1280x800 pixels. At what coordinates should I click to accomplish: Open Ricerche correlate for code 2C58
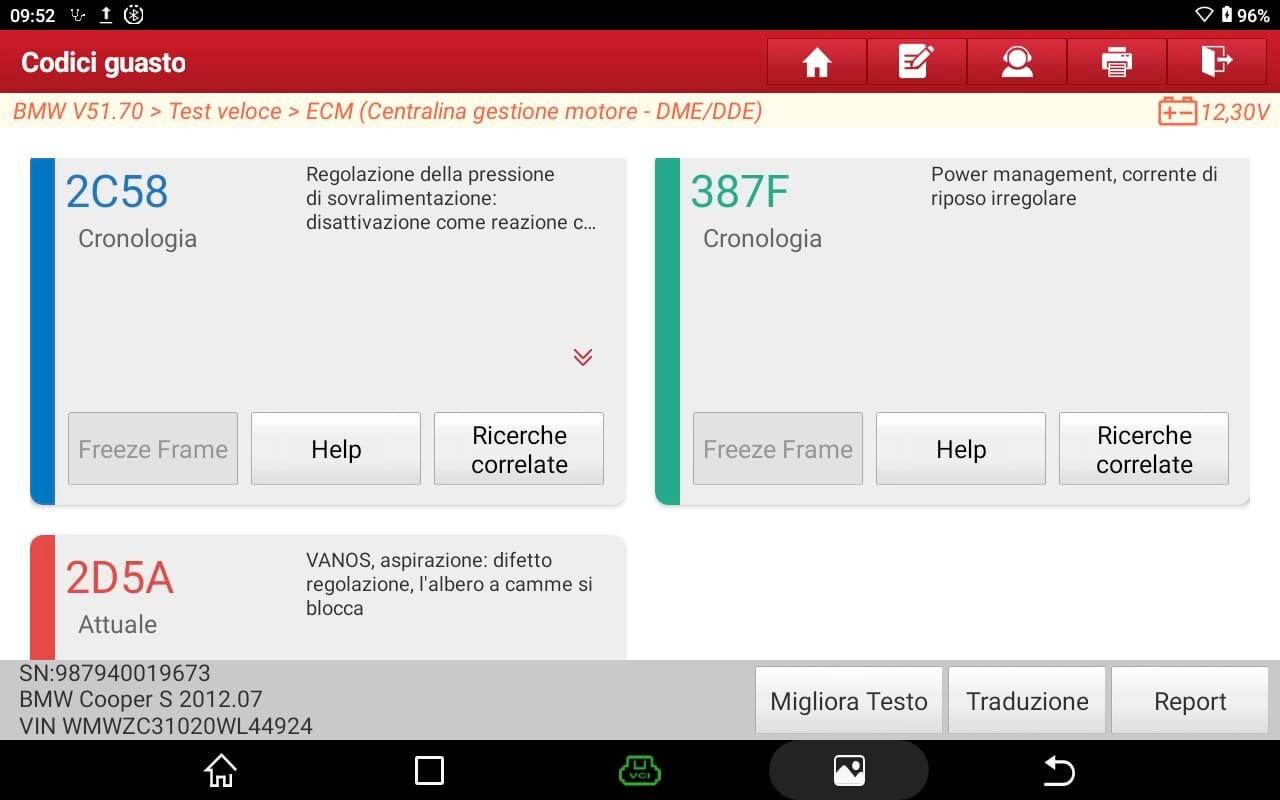(x=519, y=449)
